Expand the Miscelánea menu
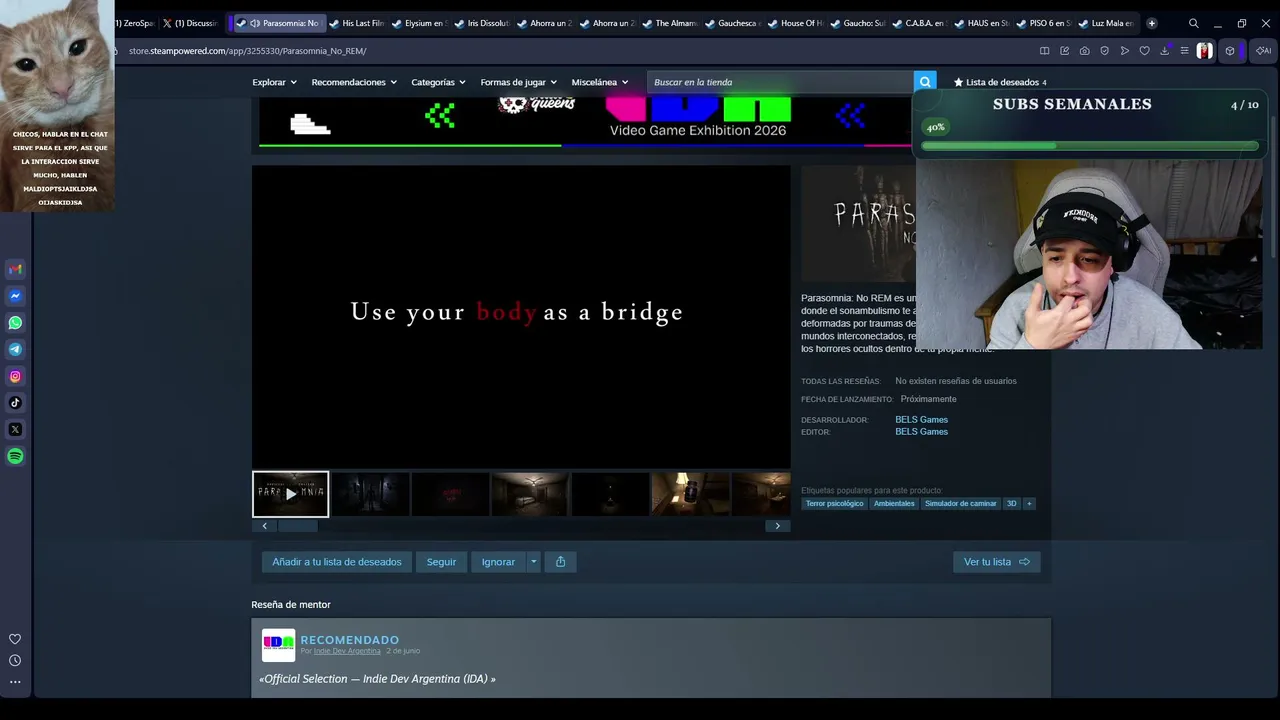Viewport: 1280px width, 720px height. pos(600,82)
